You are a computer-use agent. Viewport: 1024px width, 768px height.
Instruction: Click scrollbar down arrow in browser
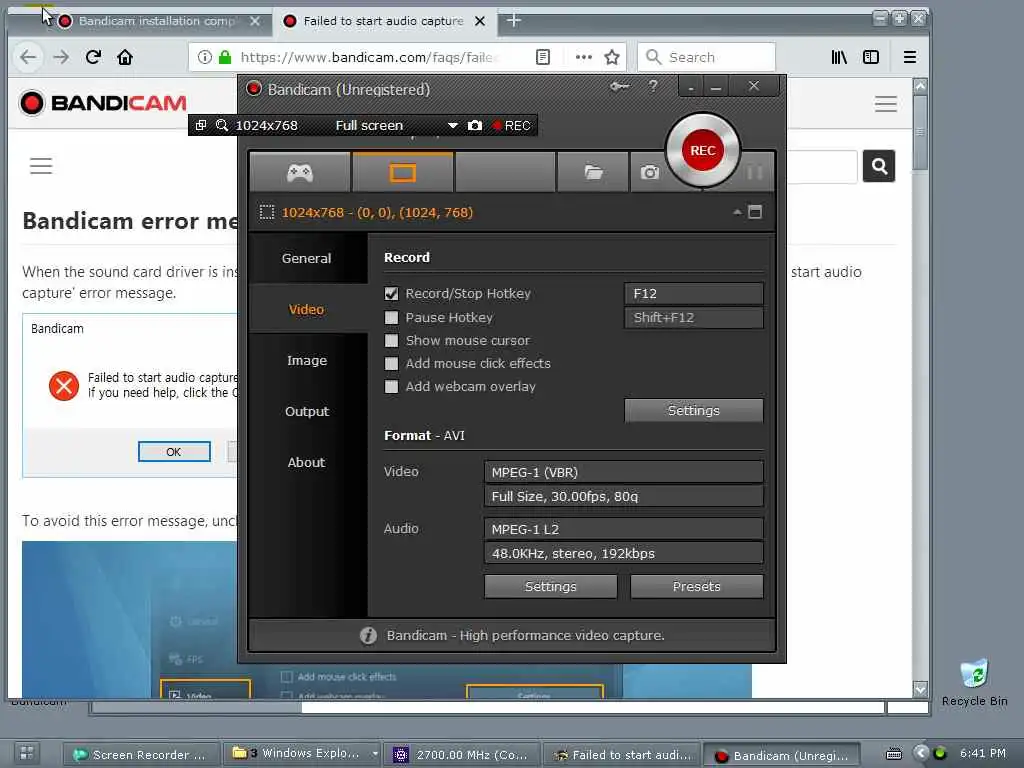tap(920, 688)
